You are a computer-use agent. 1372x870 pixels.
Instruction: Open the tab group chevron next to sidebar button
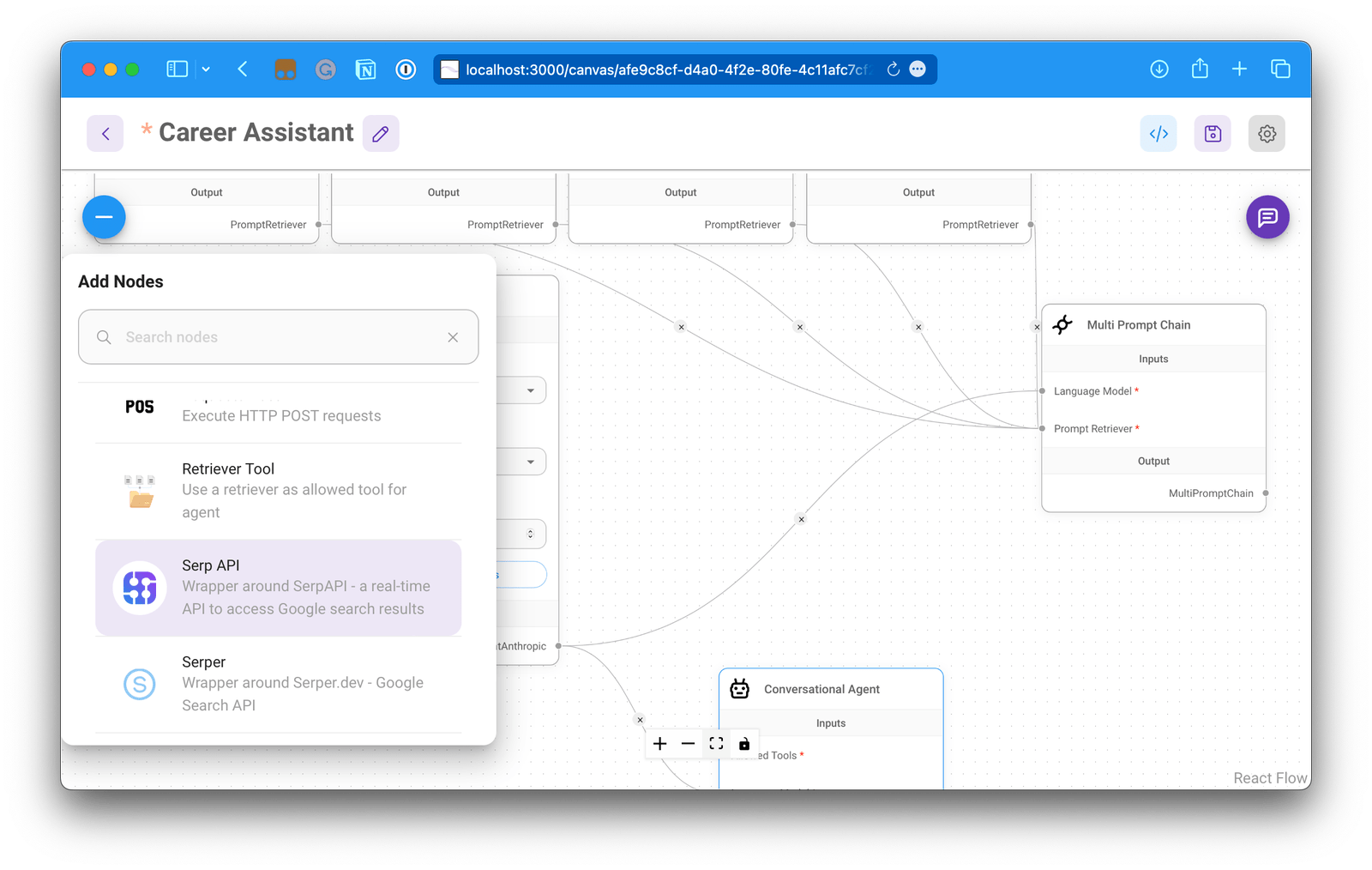206,69
